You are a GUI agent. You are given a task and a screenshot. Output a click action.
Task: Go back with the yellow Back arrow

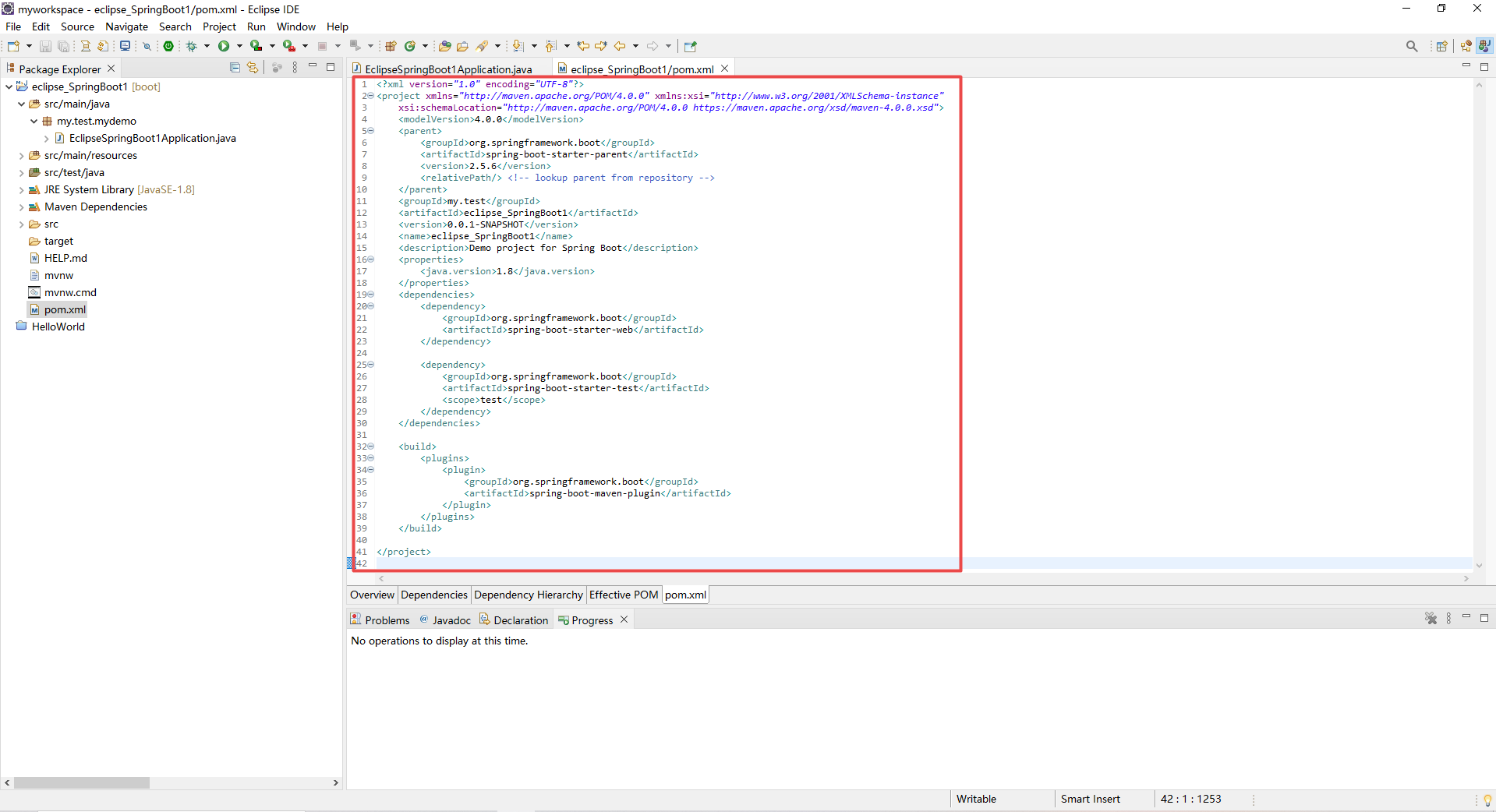point(620,46)
